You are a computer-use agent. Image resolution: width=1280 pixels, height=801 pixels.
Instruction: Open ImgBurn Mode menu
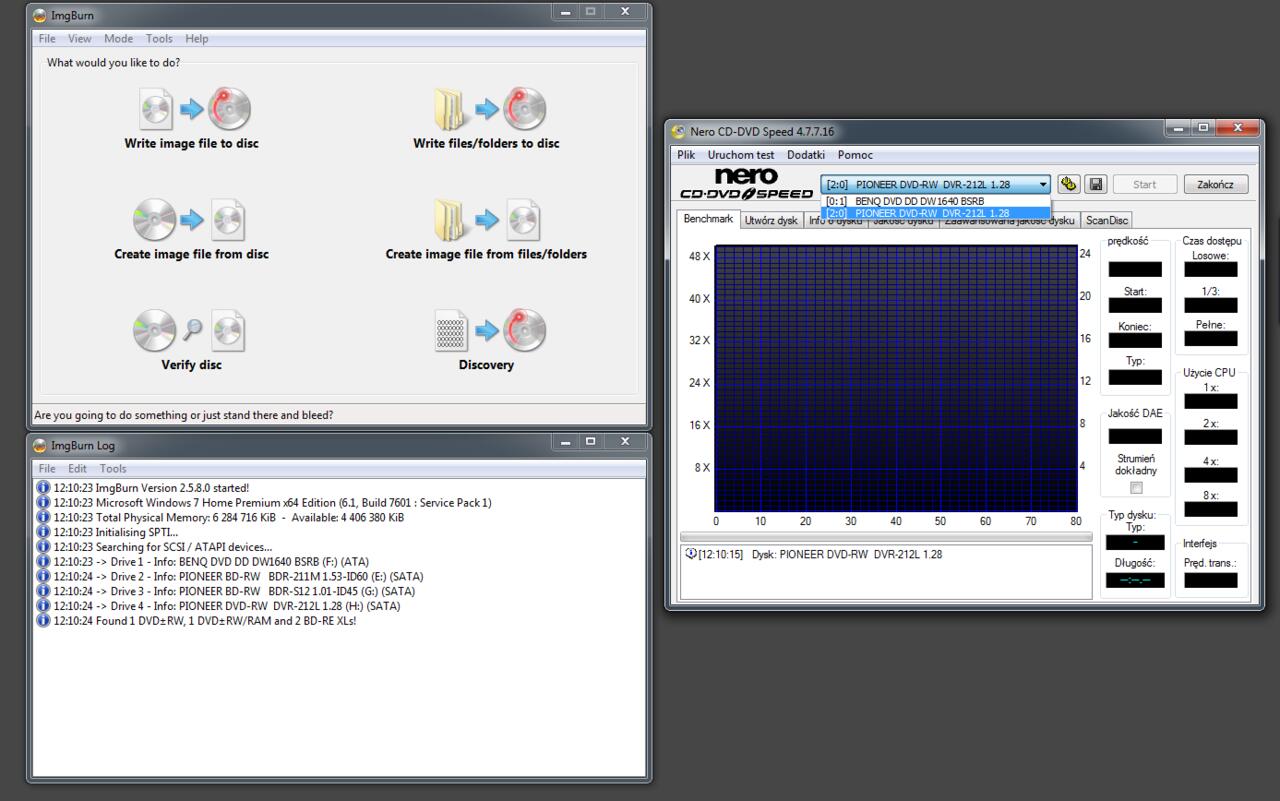pyautogui.click(x=118, y=38)
